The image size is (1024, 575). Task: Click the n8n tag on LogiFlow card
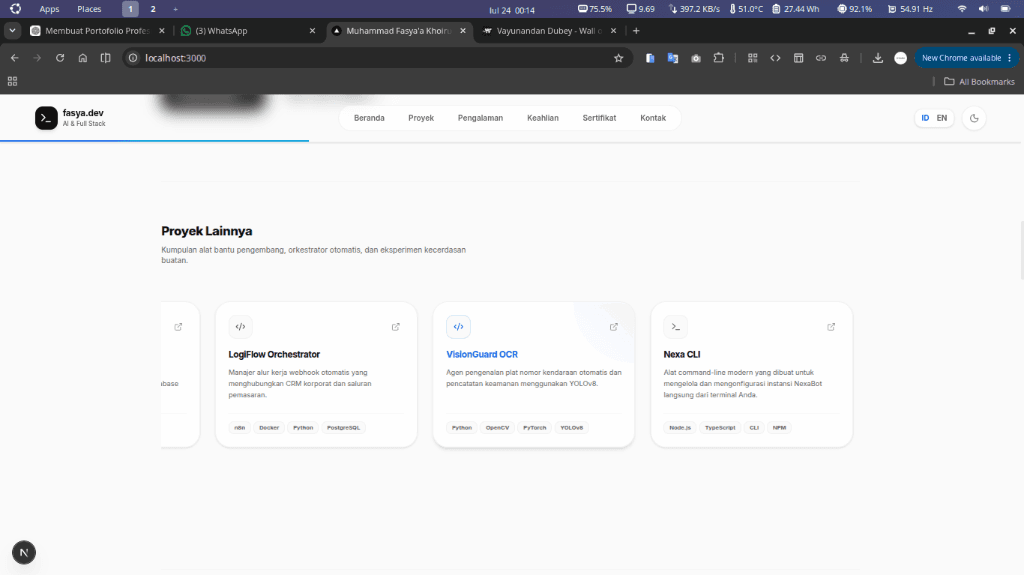240,428
